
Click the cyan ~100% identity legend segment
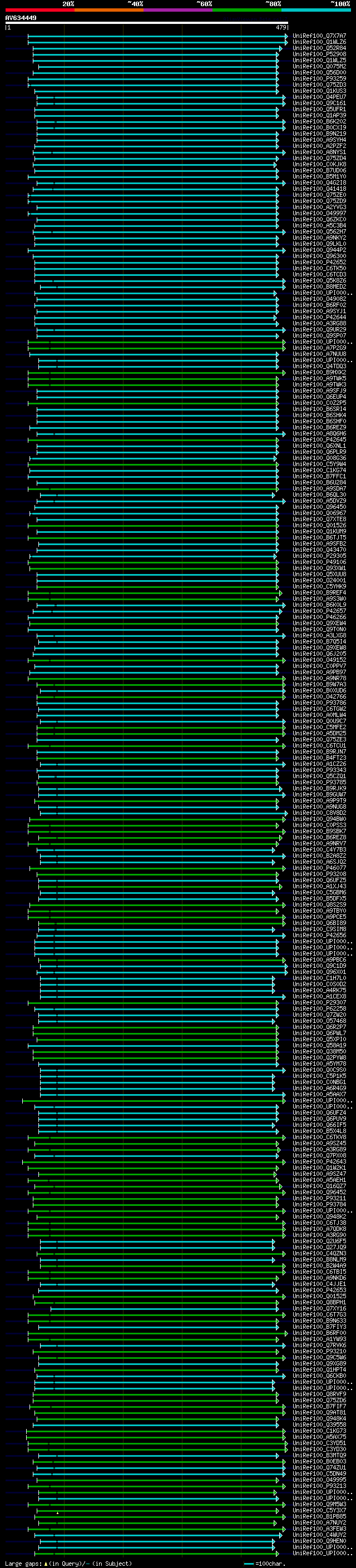click(x=316, y=10)
